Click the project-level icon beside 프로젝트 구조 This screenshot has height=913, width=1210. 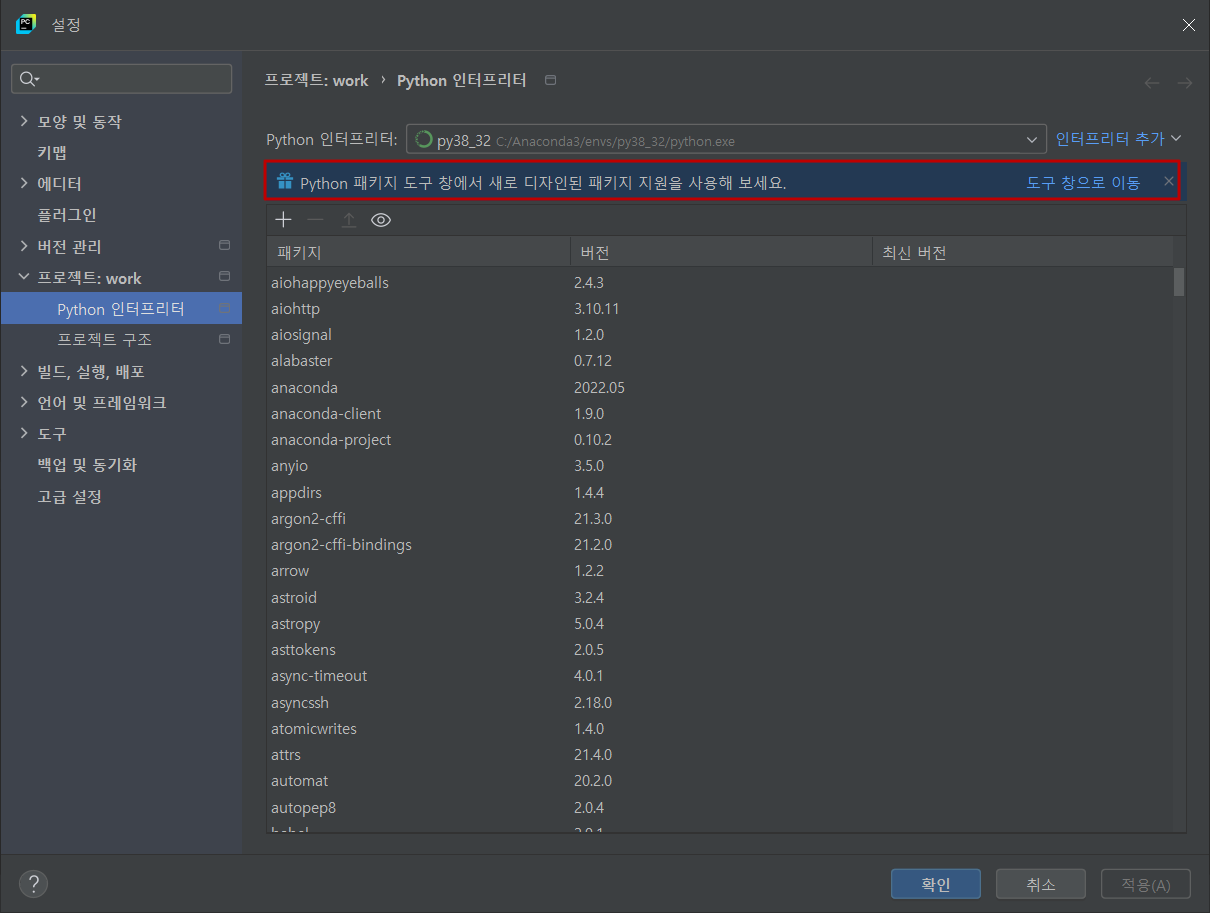(x=224, y=339)
